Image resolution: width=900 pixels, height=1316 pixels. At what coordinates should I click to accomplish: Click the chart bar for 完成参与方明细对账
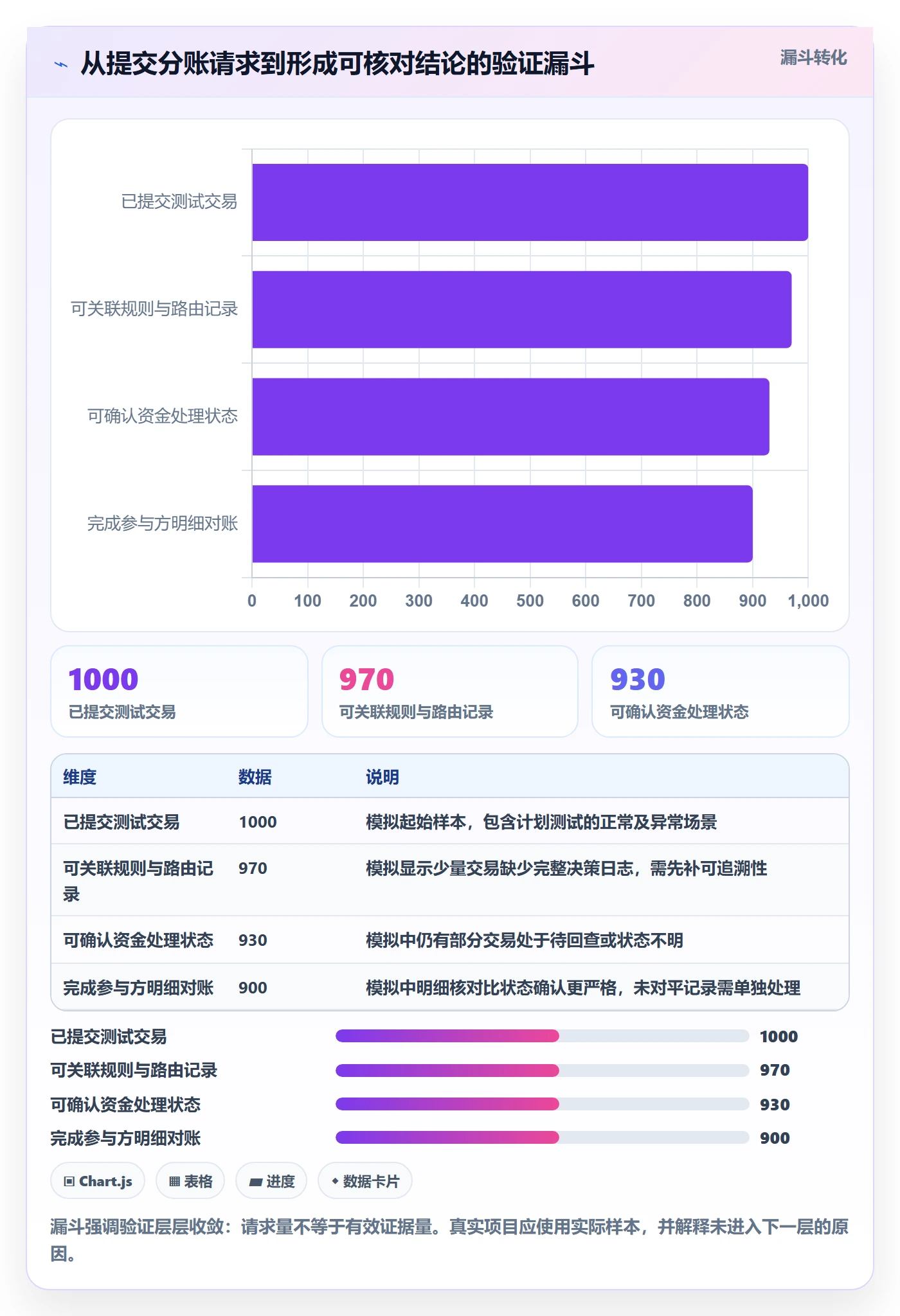[x=502, y=524]
